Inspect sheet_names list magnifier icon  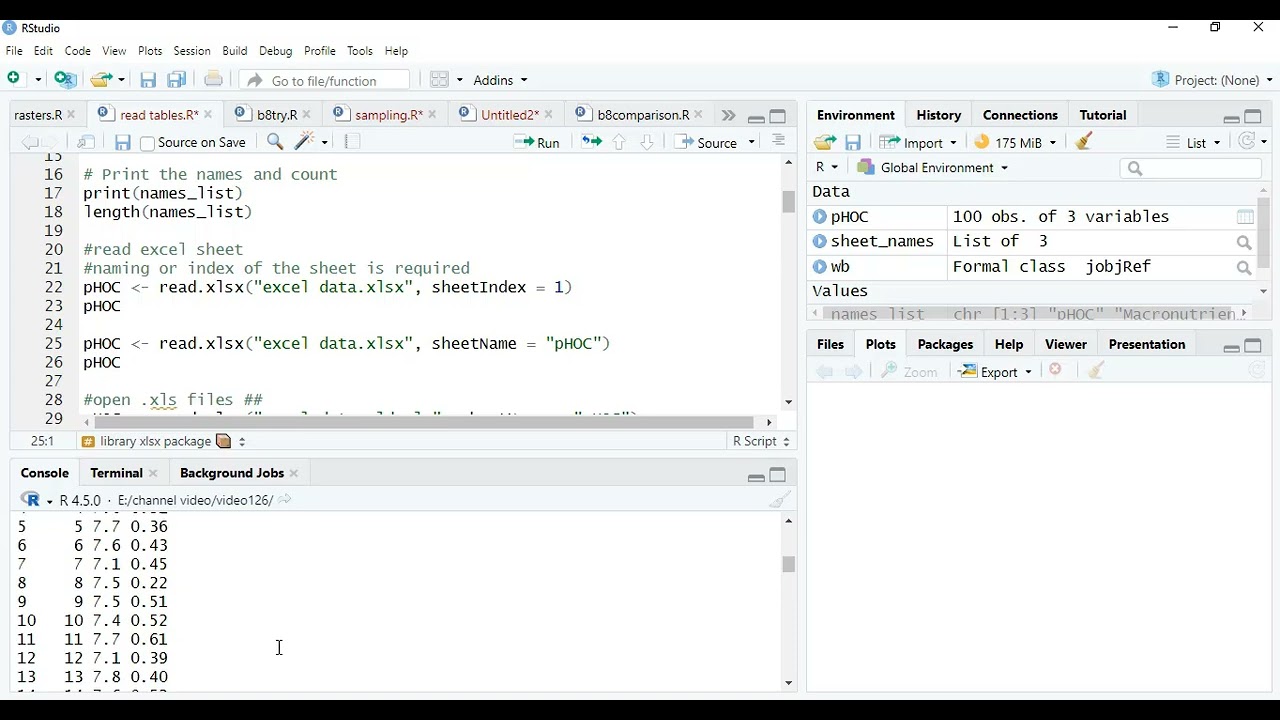[1244, 242]
